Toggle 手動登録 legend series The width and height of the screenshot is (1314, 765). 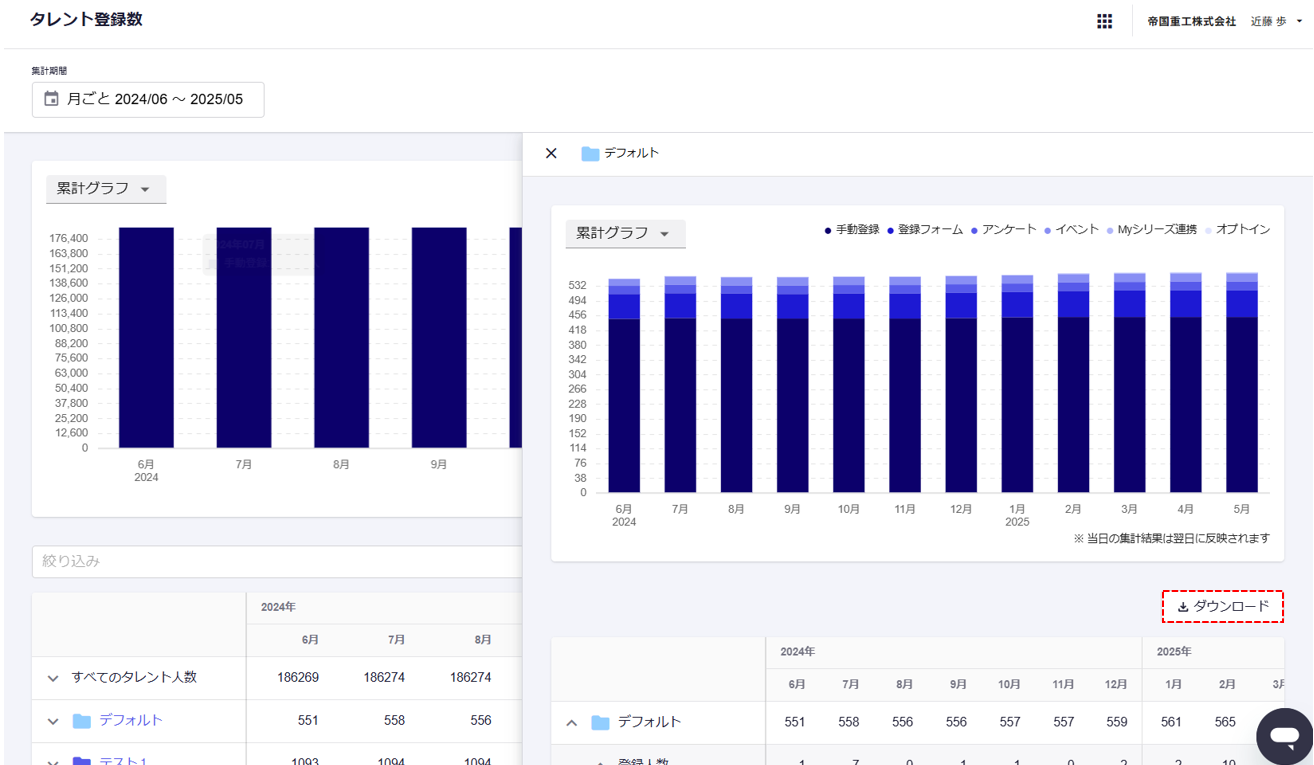tap(851, 230)
